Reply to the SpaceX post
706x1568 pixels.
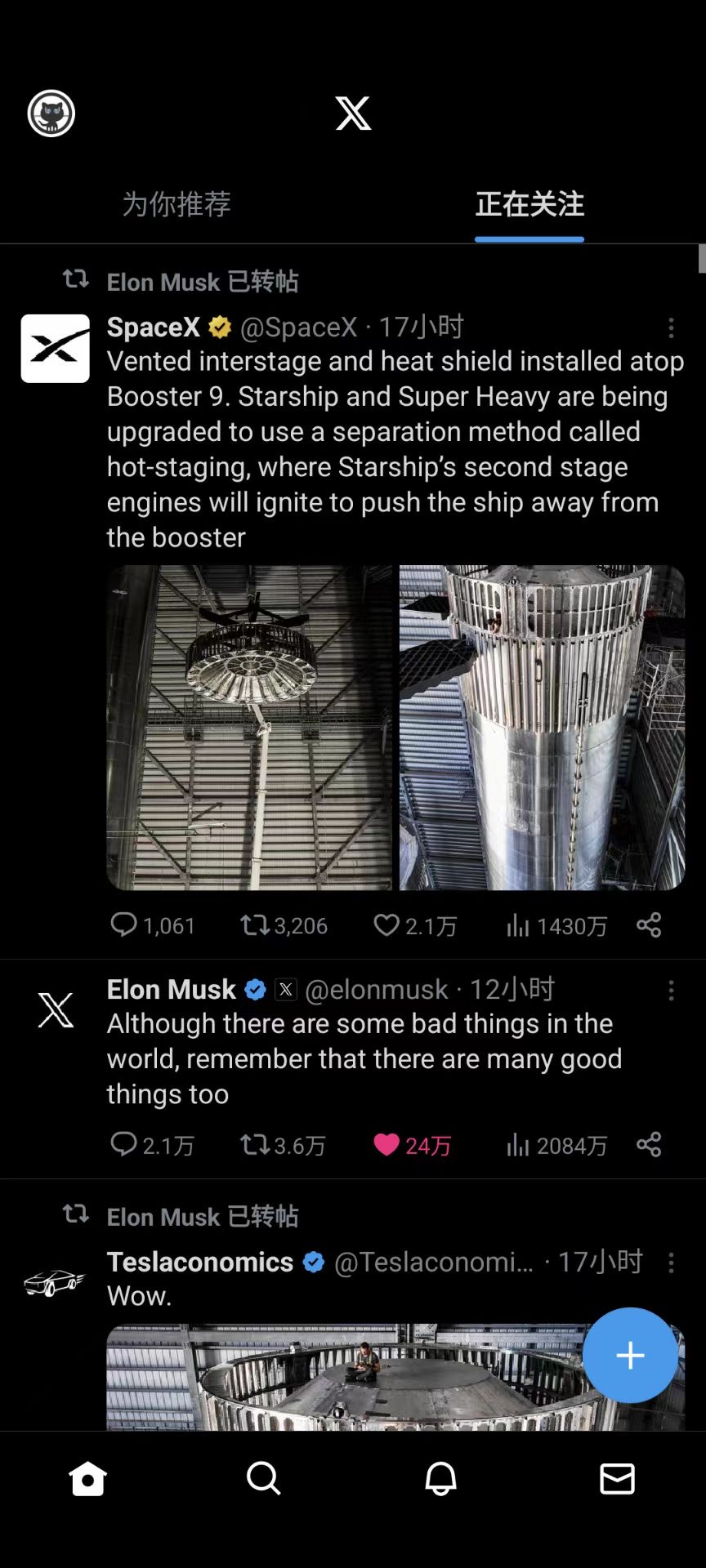pos(124,925)
